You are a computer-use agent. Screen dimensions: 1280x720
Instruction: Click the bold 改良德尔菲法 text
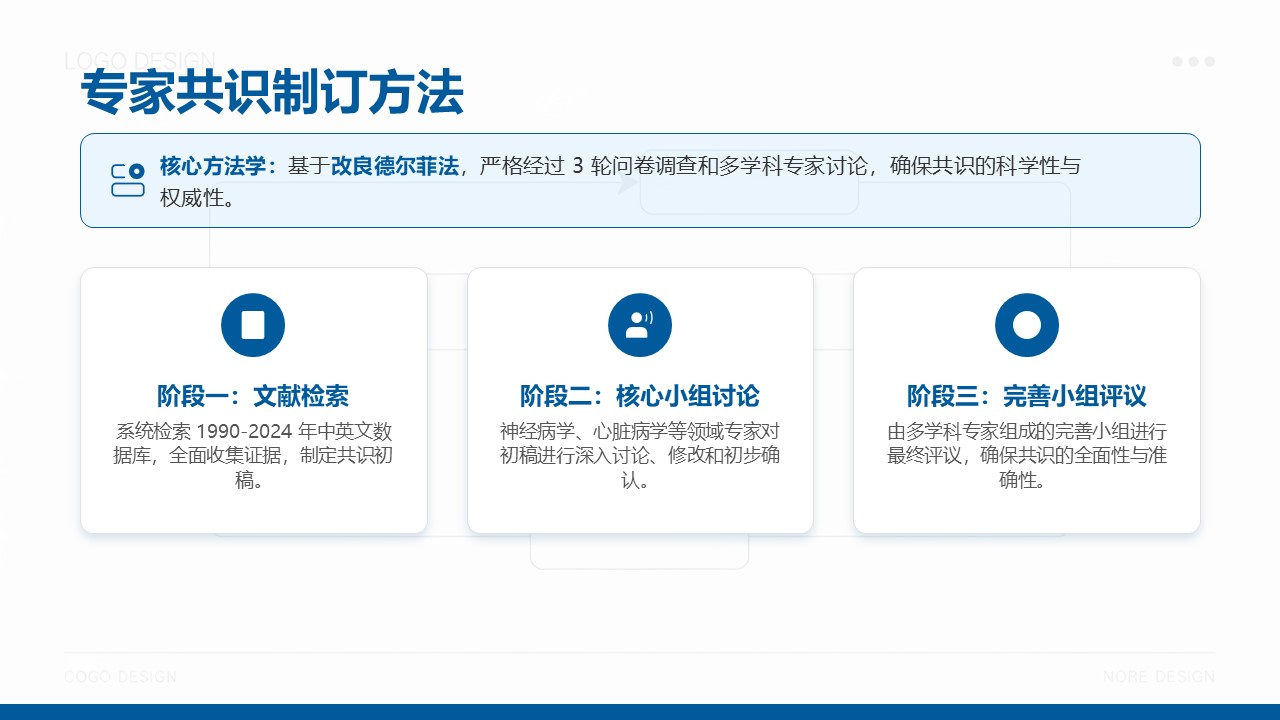click(395, 166)
